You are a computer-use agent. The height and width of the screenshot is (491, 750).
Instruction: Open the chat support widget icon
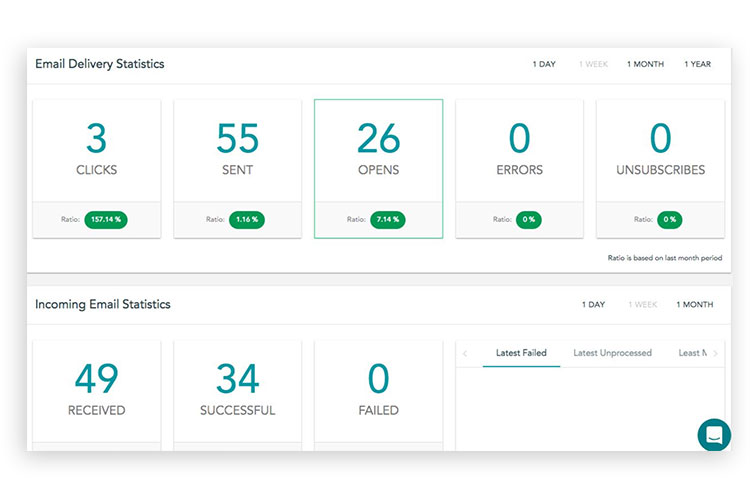click(714, 435)
